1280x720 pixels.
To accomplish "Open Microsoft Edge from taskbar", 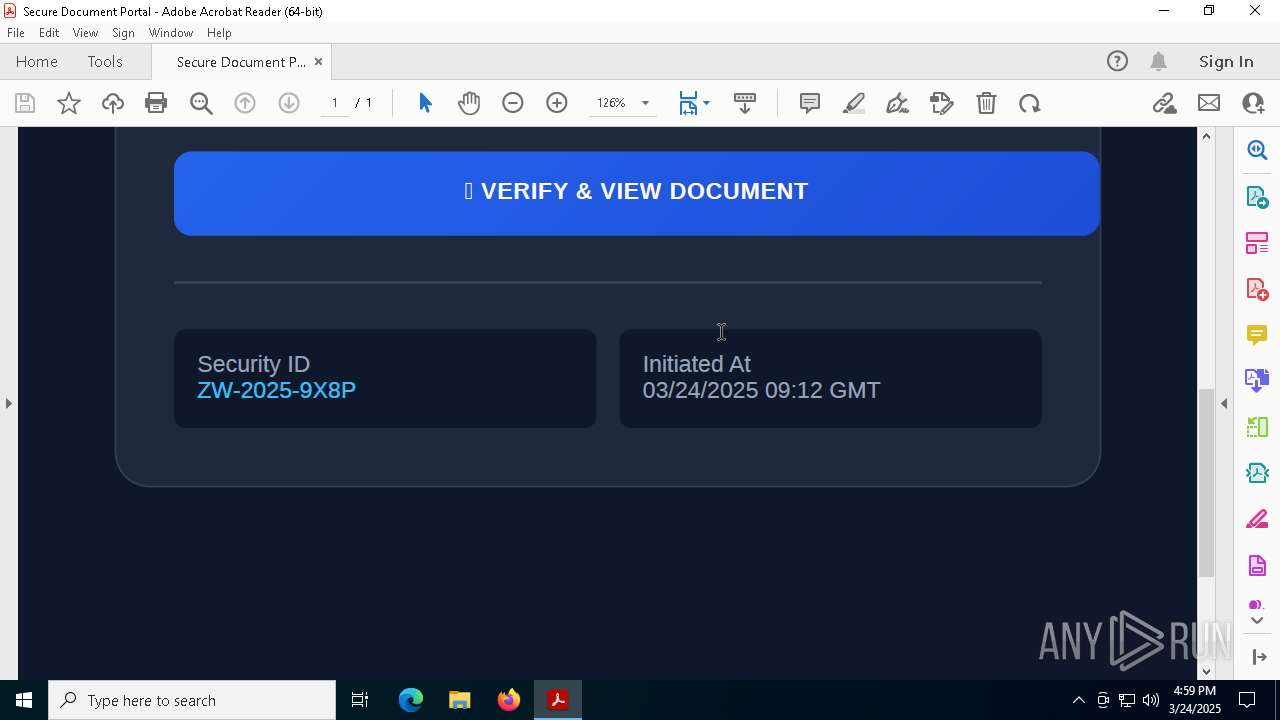I will [411, 700].
